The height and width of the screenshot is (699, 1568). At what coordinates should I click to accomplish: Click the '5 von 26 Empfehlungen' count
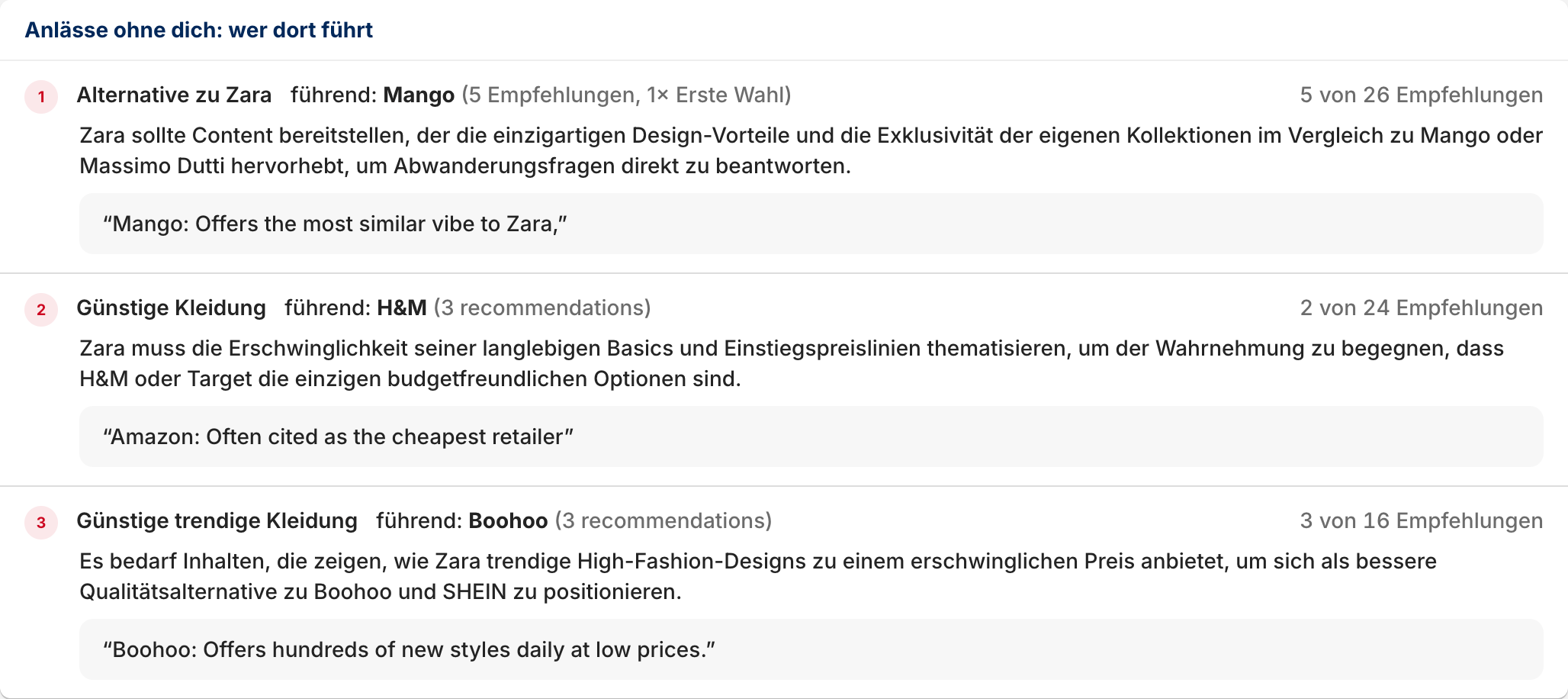coord(1422,95)
